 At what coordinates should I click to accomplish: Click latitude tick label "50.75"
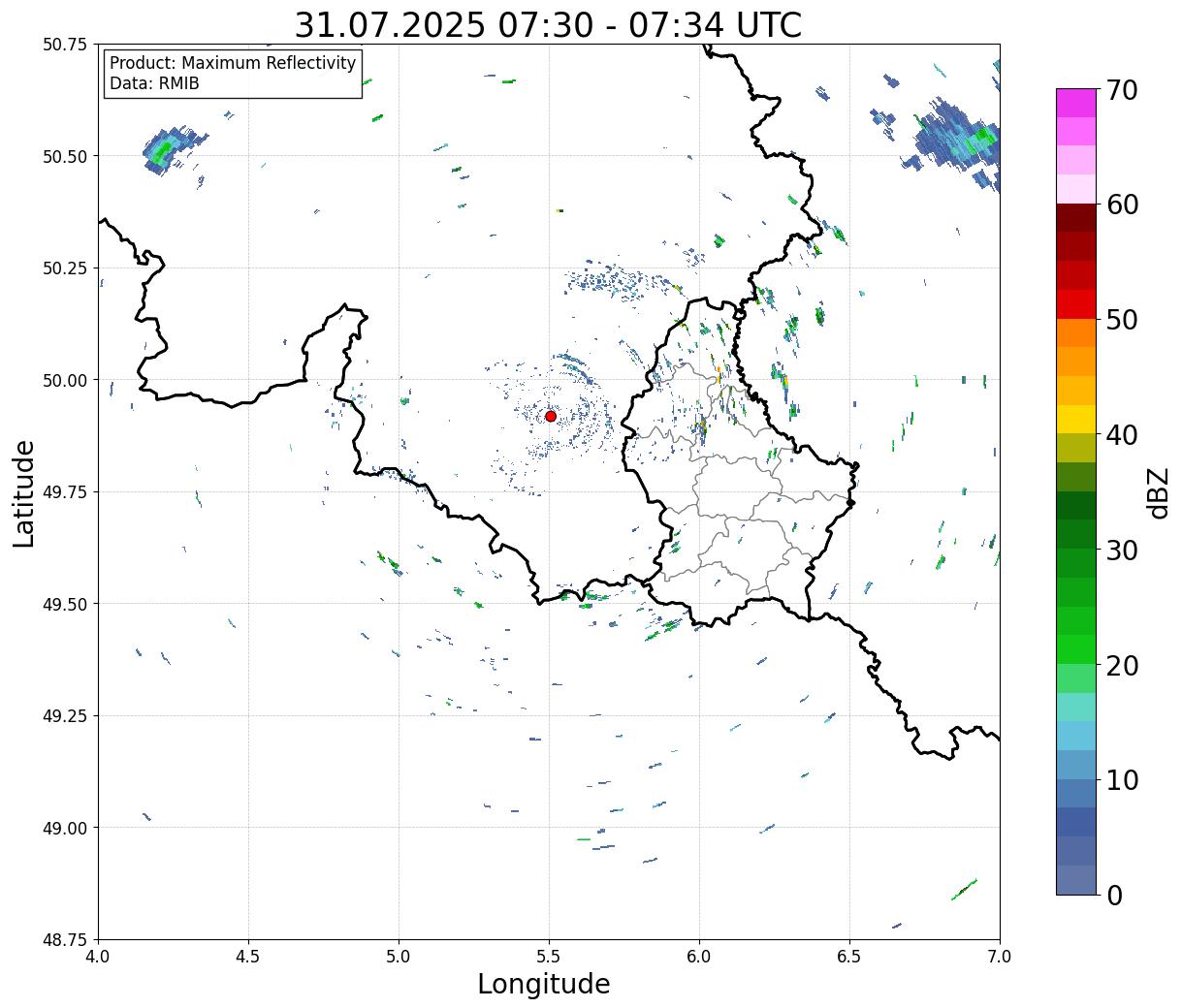(64, 45)
